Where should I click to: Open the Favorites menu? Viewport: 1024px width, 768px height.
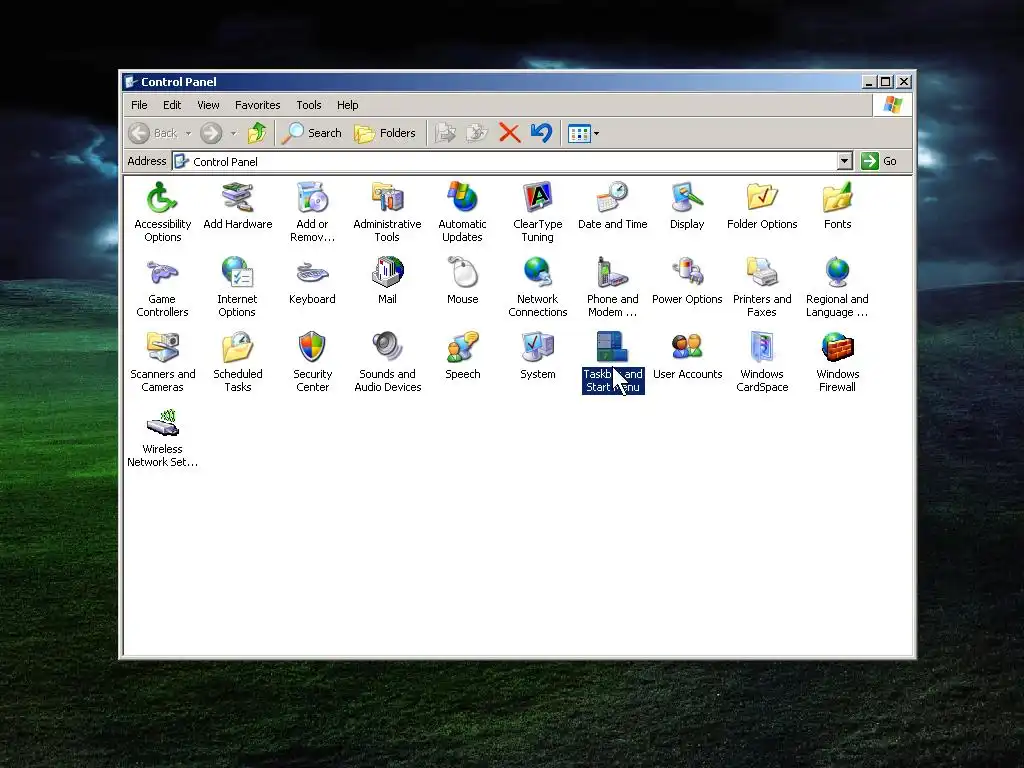(257, 105)
